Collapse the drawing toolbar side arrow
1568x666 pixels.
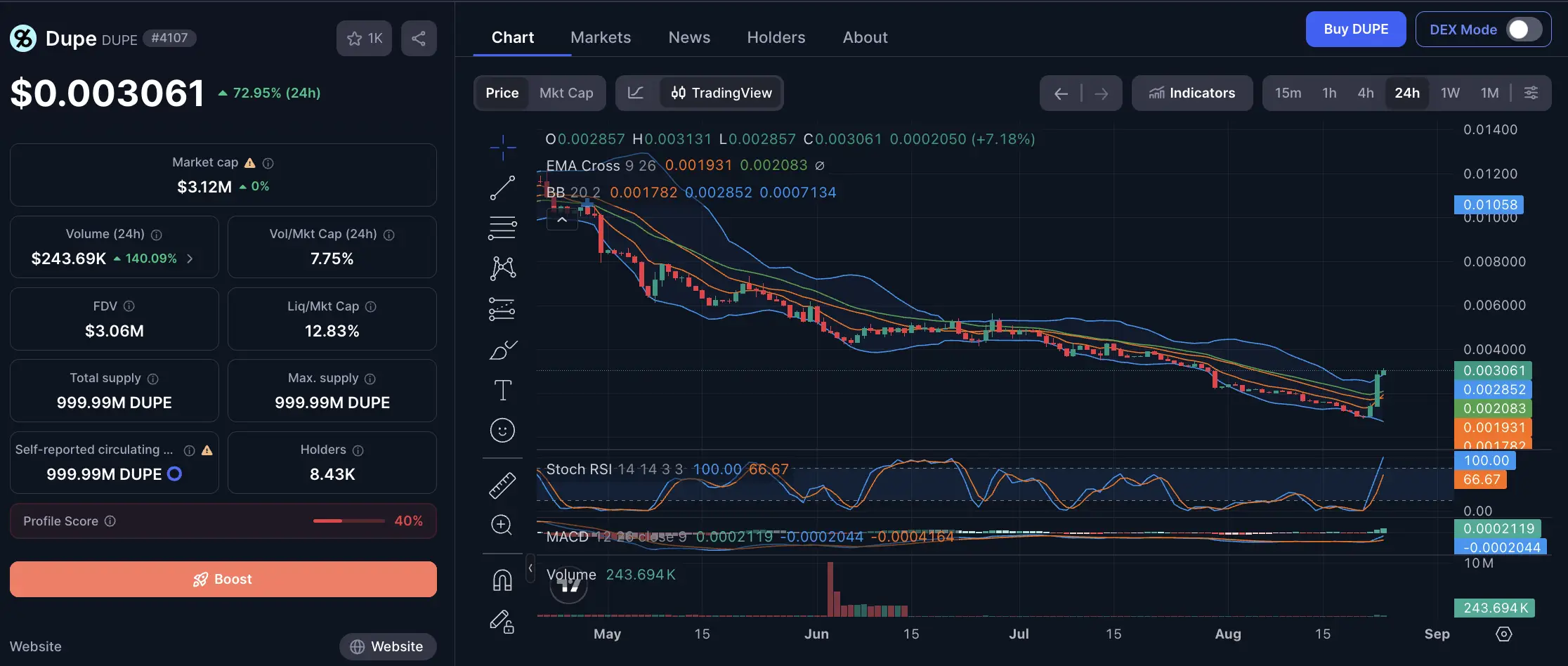coord(530,568)
